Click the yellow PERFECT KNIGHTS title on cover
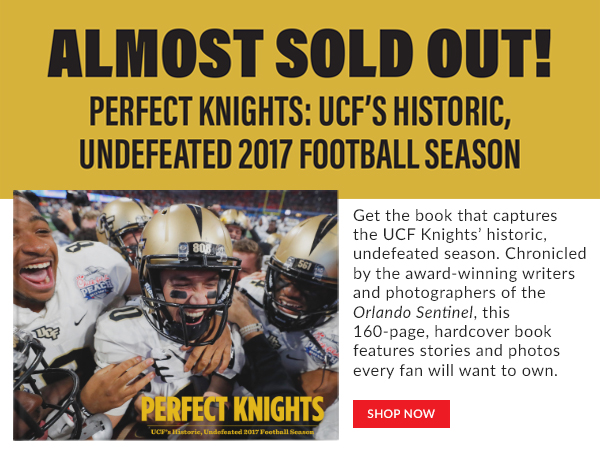The width and height of the screenshot is (600, 468). point(233,410)
